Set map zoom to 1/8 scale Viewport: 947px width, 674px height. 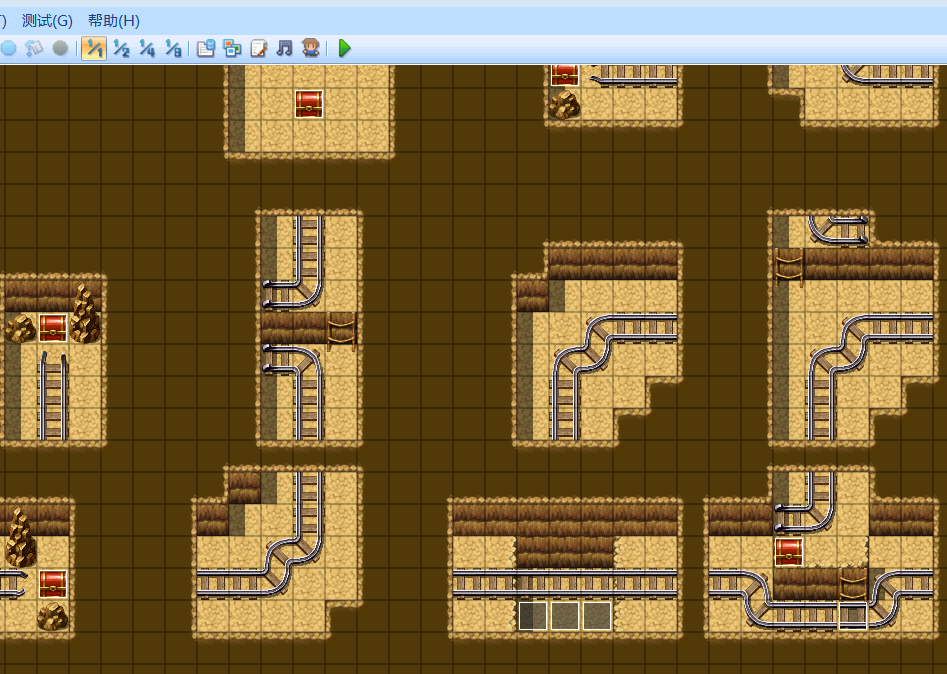coord(173,48)
